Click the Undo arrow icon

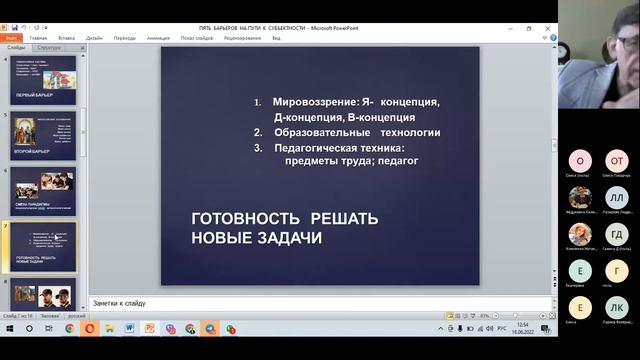point(24,28)
